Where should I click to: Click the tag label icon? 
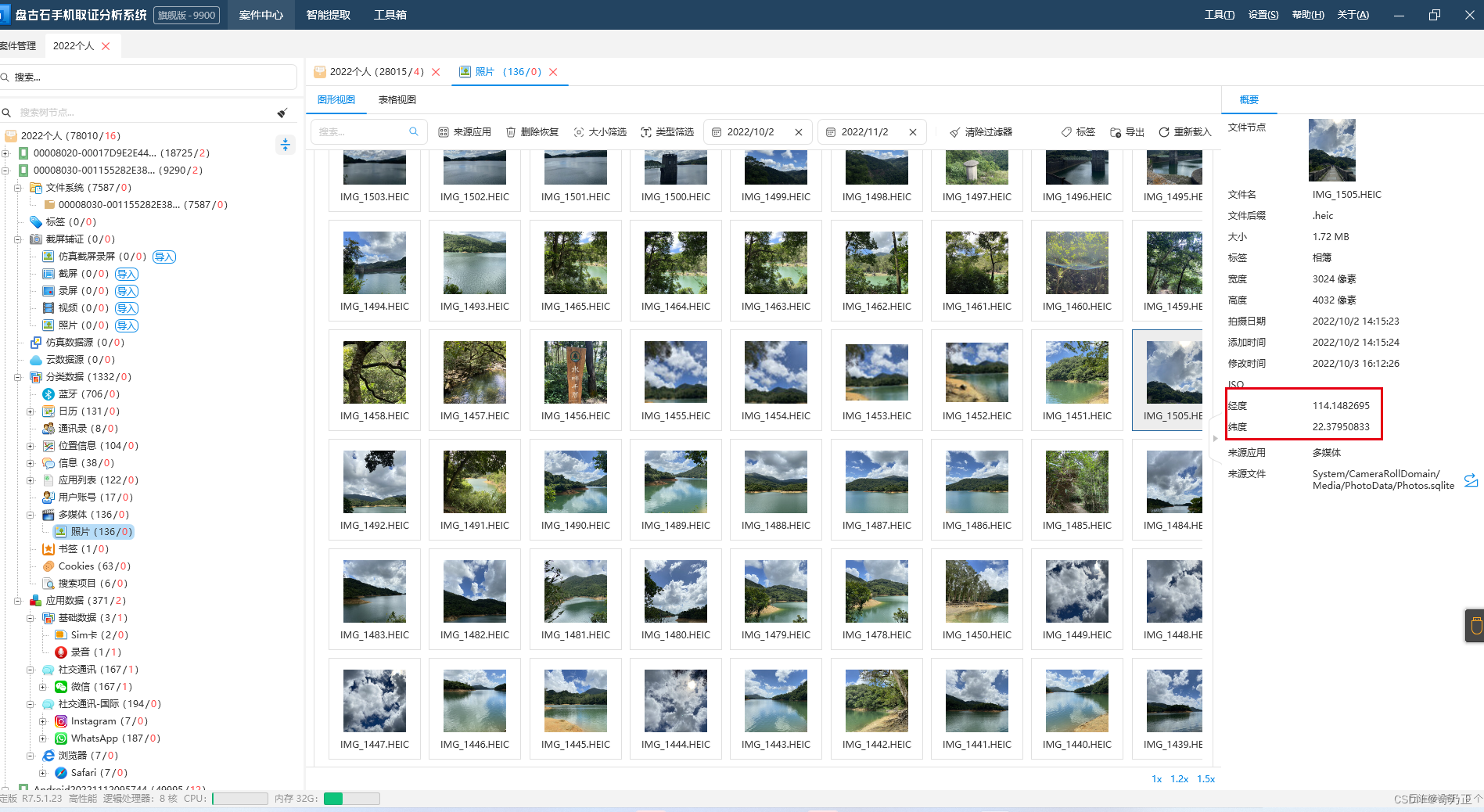click(x=1066, y=132)
